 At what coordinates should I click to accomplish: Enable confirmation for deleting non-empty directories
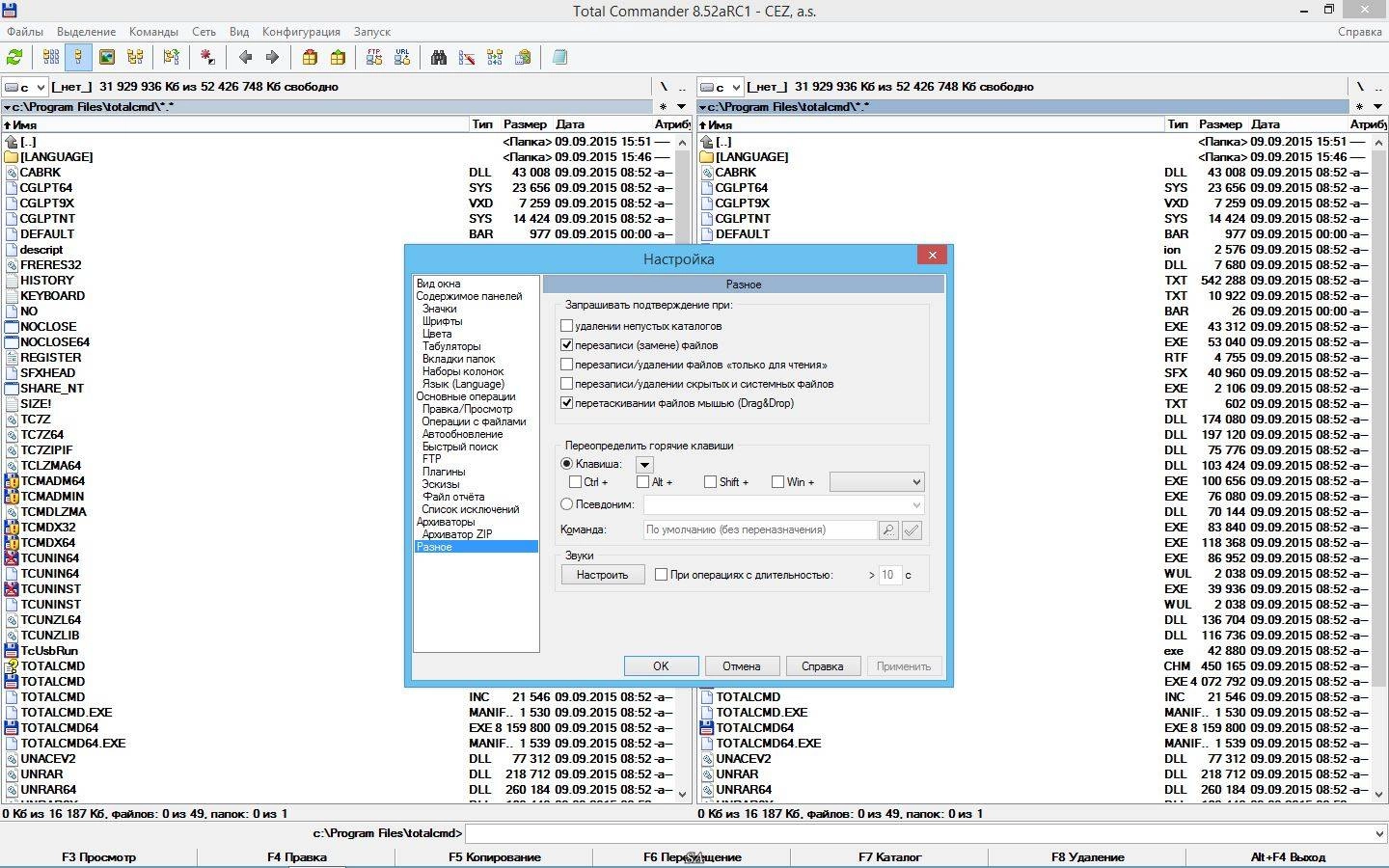(x=567, y=326)
